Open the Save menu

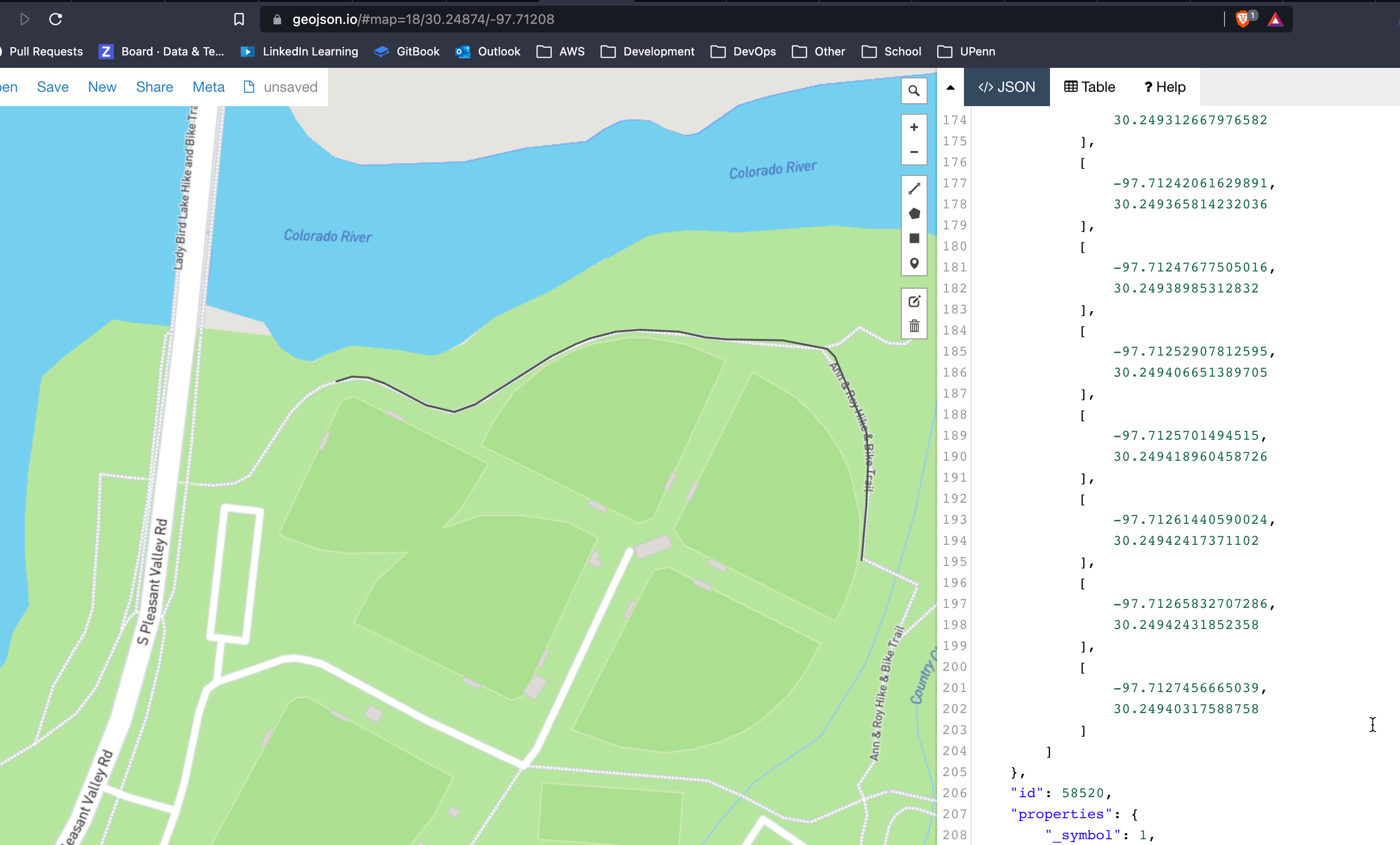[53, 87]
